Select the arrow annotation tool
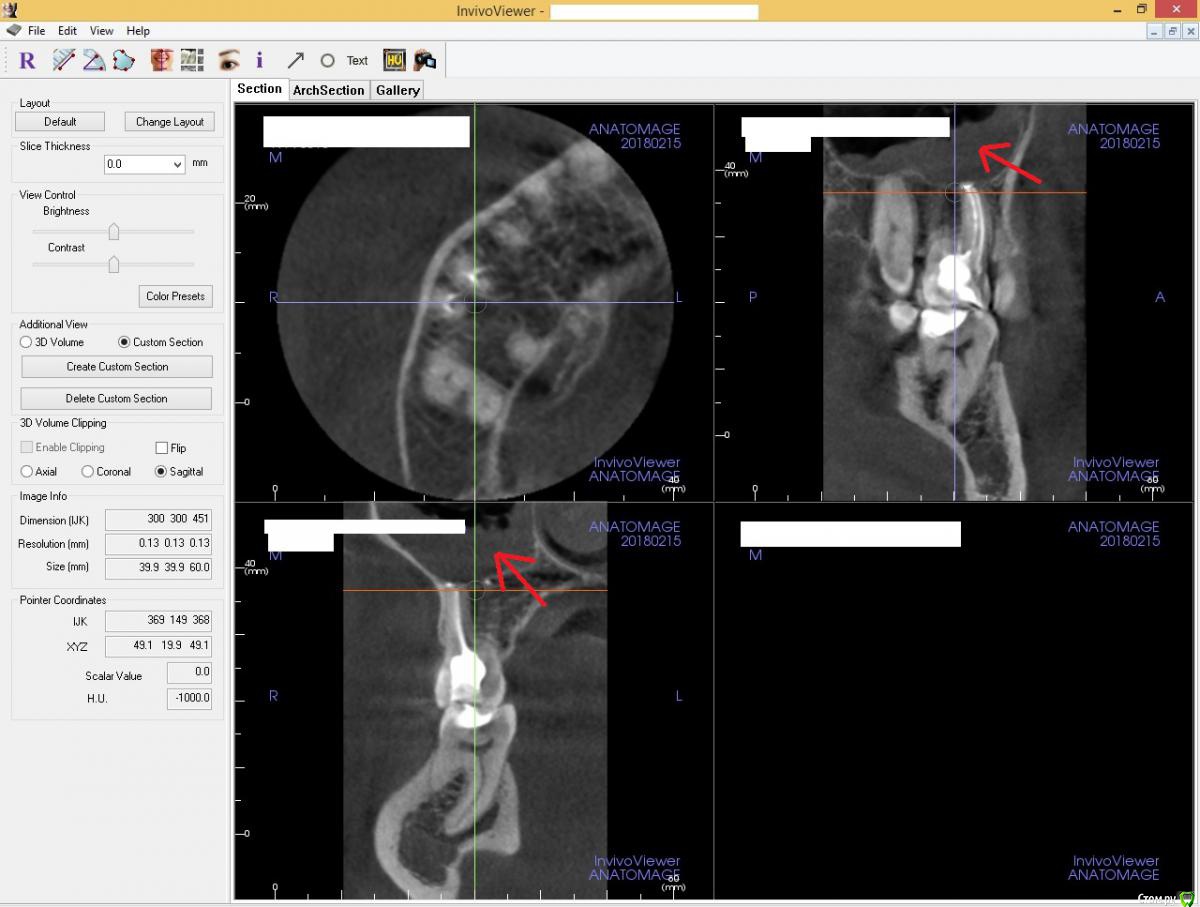This screenshot has height=907, width=1200. (295, 61)
